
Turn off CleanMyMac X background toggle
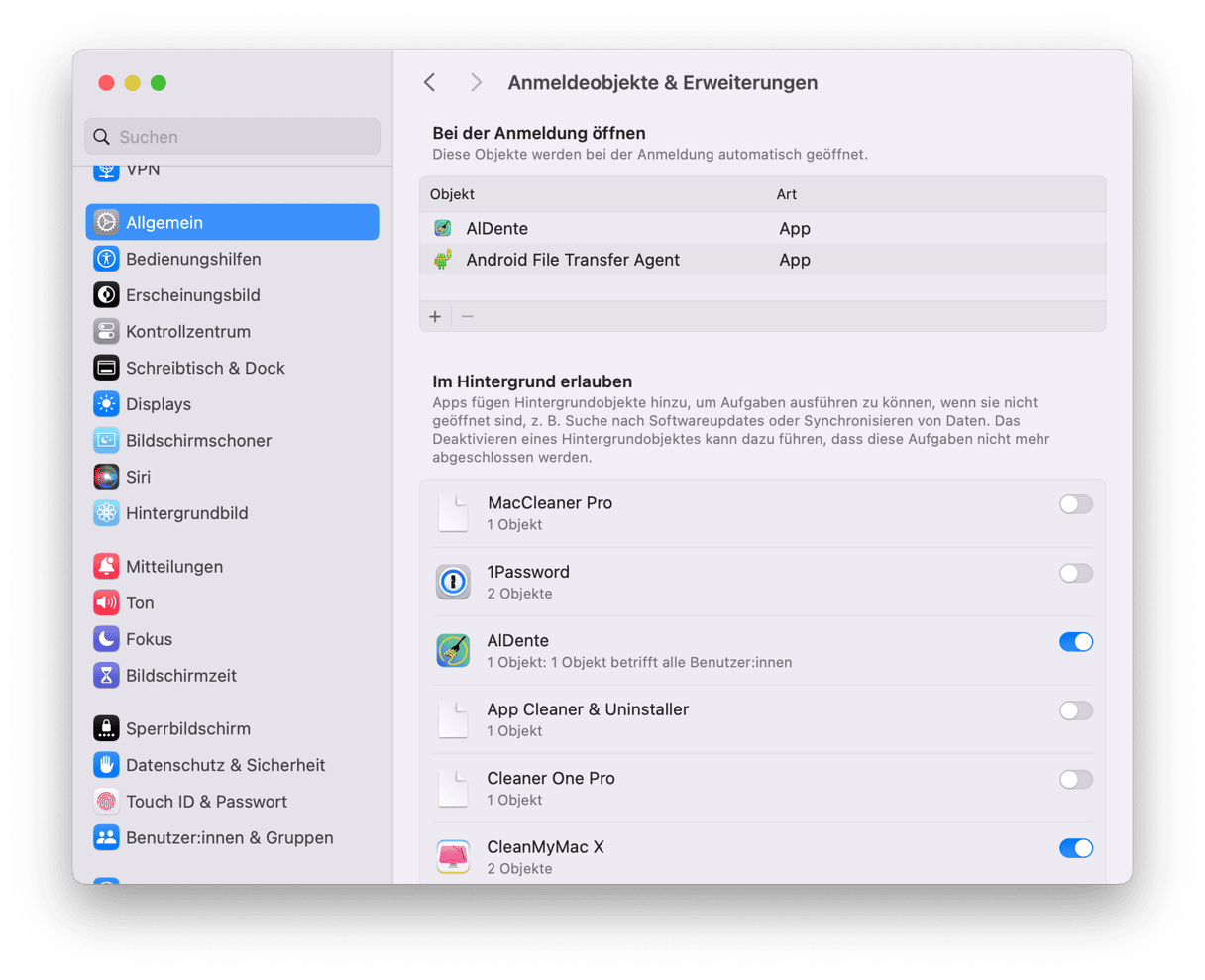(1075, 848)
